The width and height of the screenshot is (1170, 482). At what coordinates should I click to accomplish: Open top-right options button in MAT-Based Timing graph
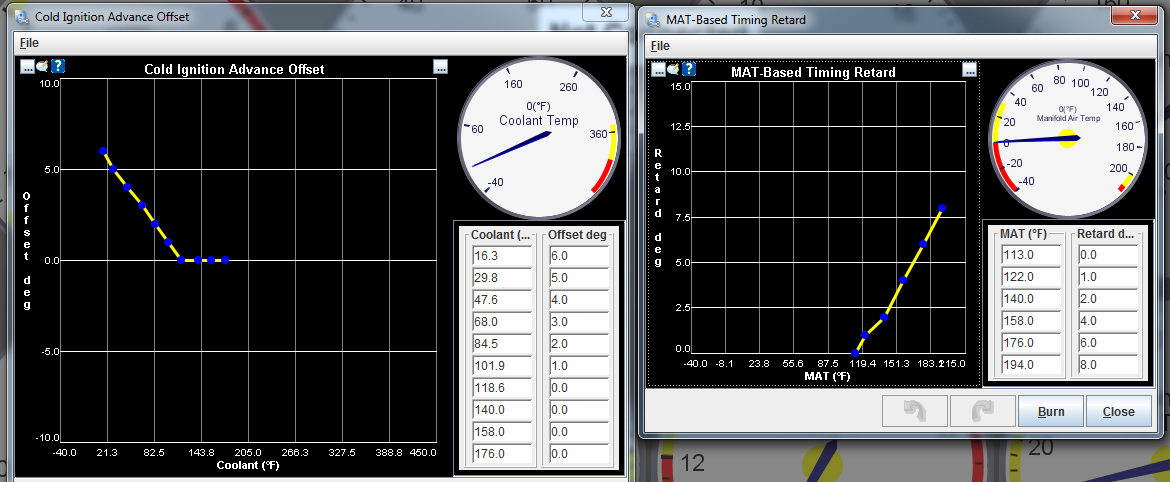click(x=968, y=69)
